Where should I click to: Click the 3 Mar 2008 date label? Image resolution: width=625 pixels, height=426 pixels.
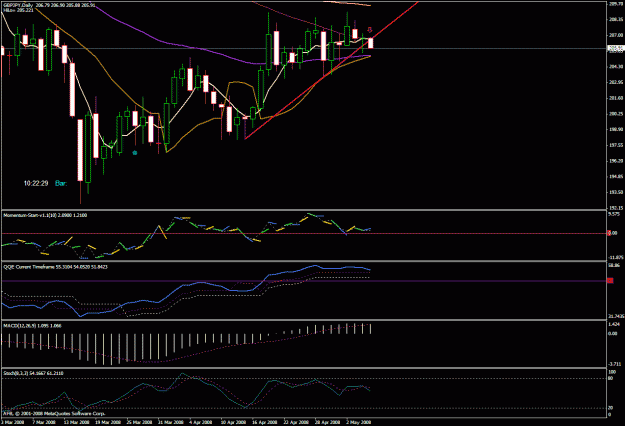(13, 422)
